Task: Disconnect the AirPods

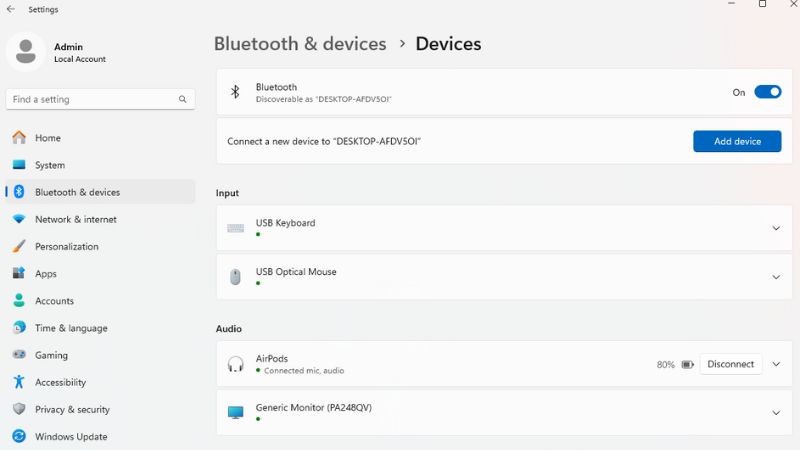Action: point(730,364)
